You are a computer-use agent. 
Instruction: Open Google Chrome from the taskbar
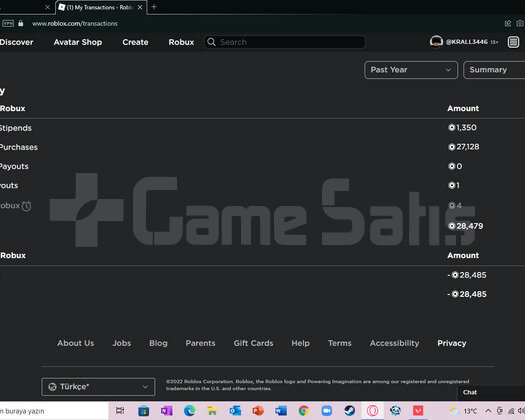[304, 410]
